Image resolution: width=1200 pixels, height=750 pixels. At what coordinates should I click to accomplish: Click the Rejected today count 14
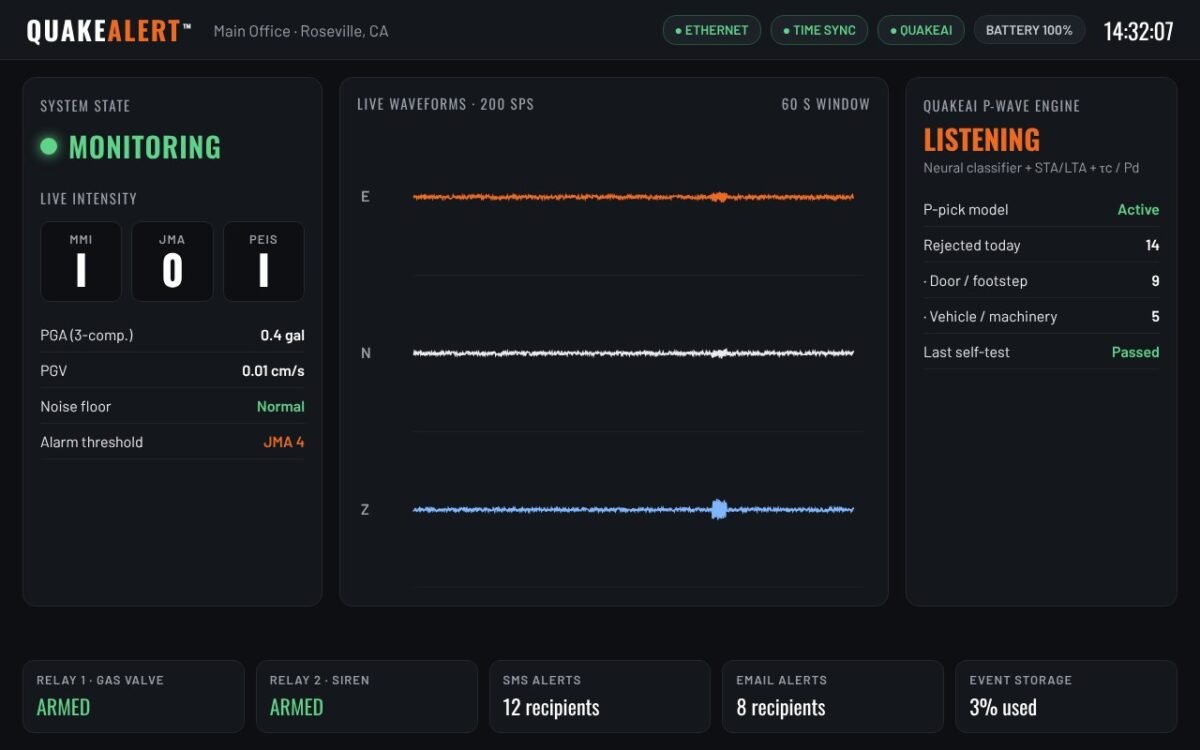tap(1152, 245)
